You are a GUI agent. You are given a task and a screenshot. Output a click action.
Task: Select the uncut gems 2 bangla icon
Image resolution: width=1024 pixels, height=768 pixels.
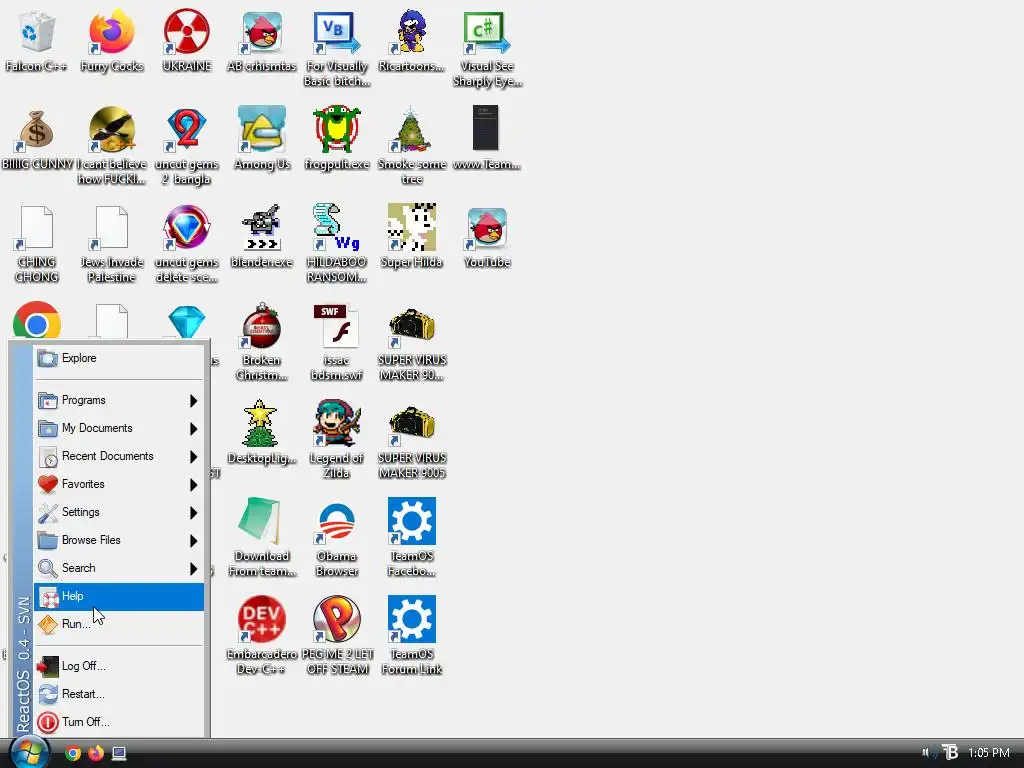[187, 129]
